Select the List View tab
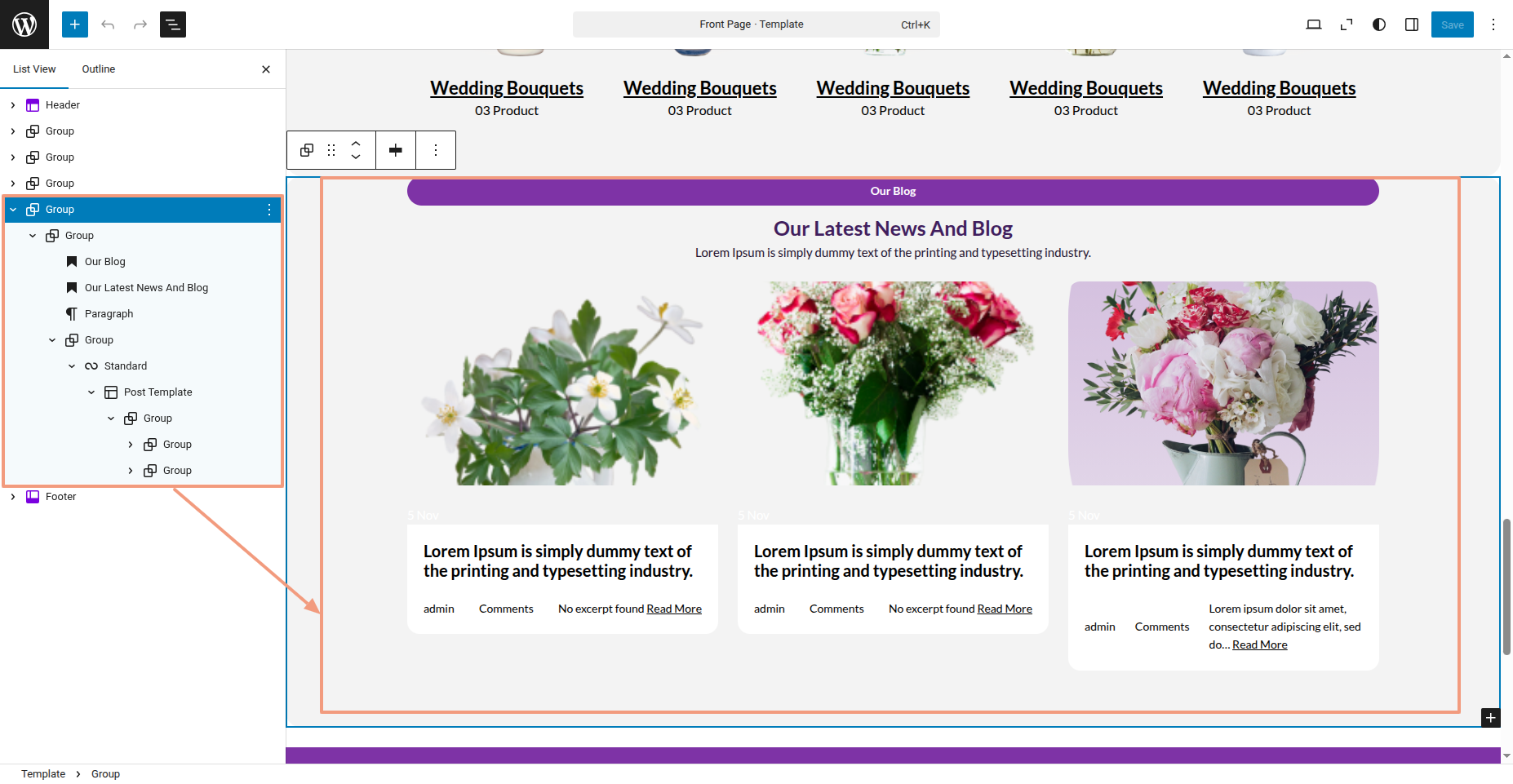The image size is (1513, 784). tap(34, 69)
